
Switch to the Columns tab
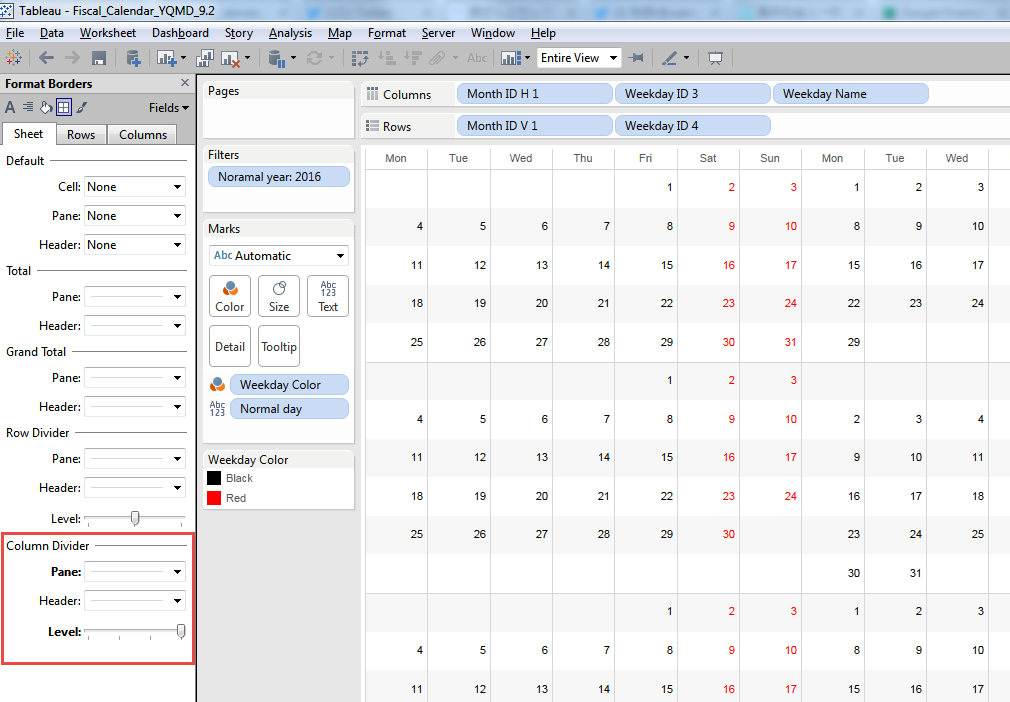coord(143,135)
